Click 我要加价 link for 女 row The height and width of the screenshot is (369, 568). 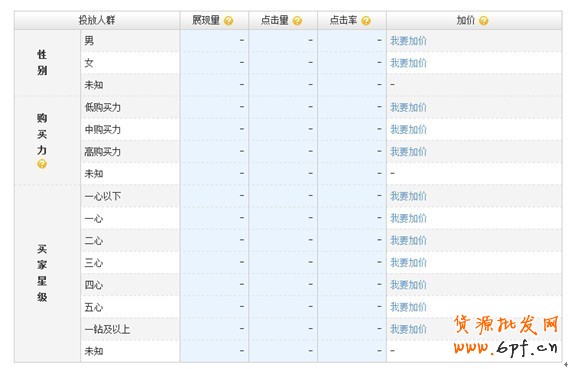click(408, 63)
